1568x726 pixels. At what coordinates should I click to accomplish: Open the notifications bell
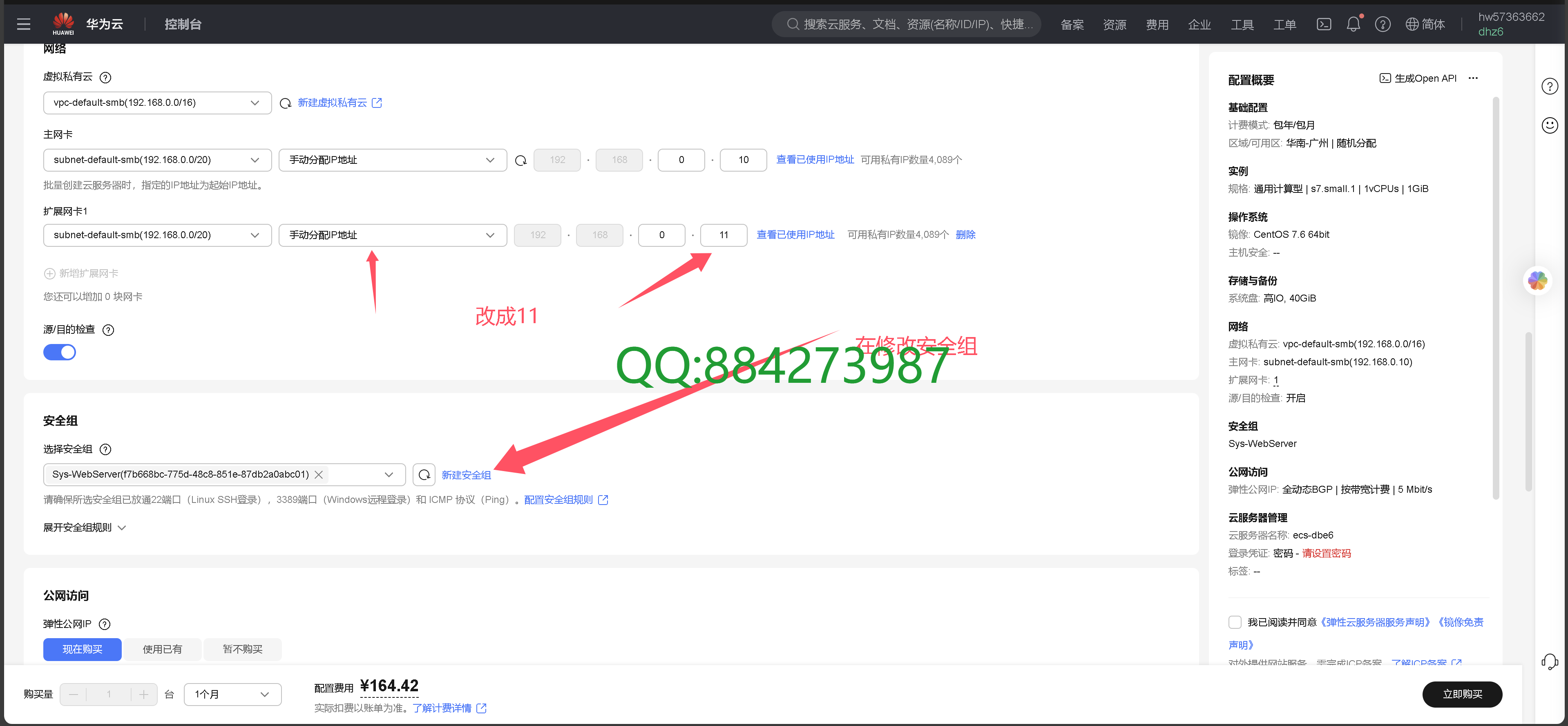pyautogui.click(x=1353, y=25)
